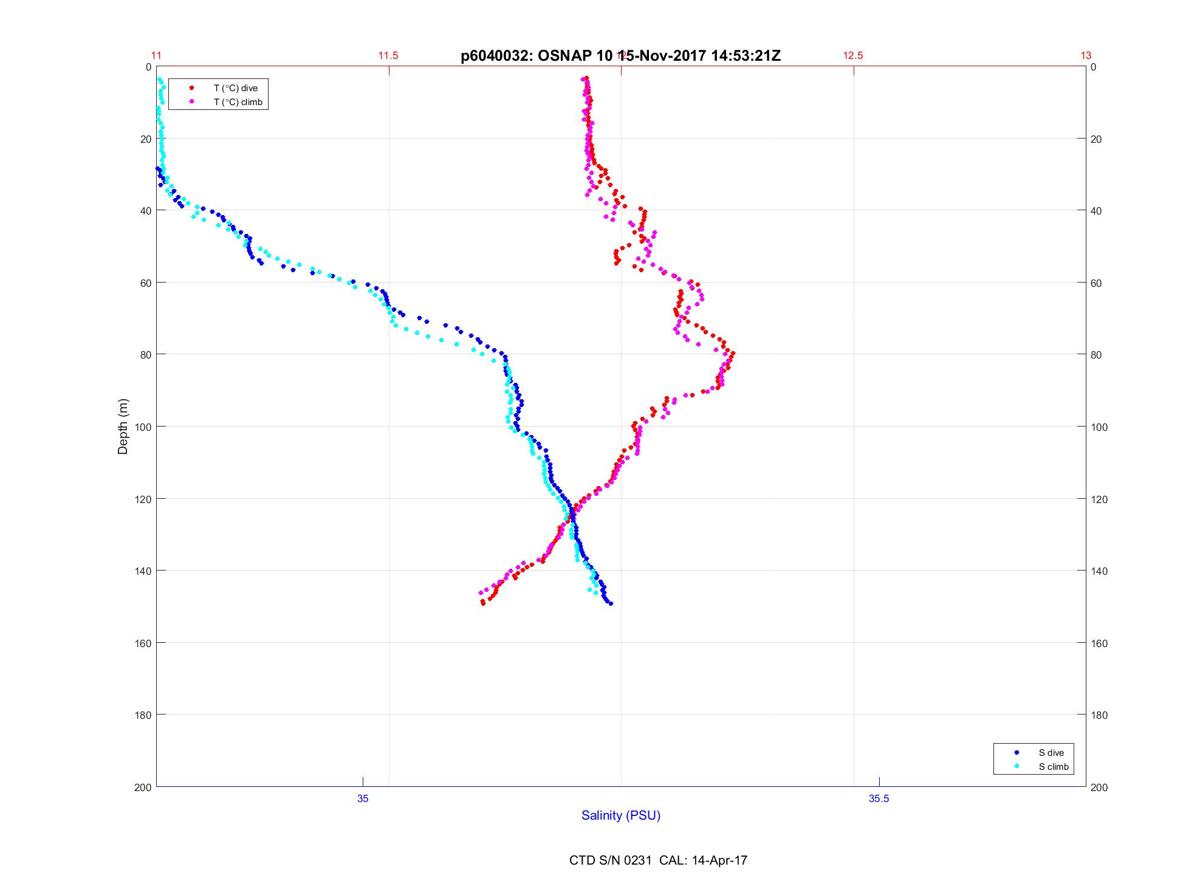
Task: Click the '40' tick on the right depth axis
Action: pos(1097,211)
